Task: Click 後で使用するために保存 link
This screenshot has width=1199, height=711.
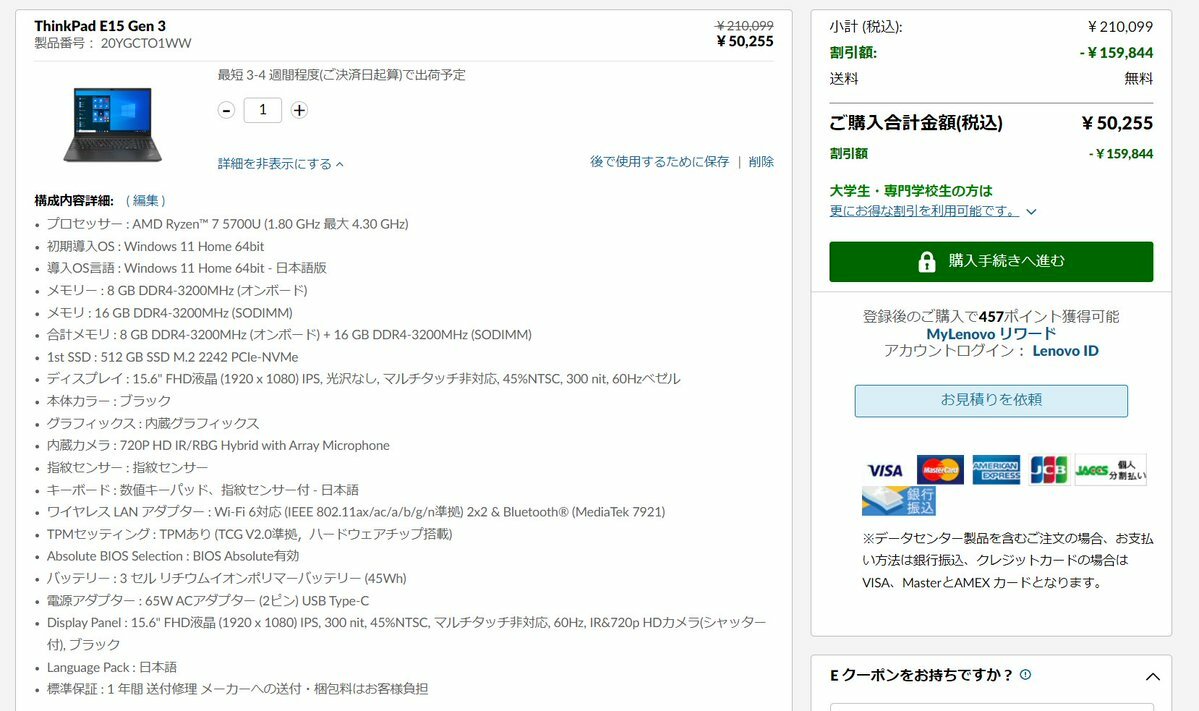Action: pyautogui.click(x=659, y=161)
